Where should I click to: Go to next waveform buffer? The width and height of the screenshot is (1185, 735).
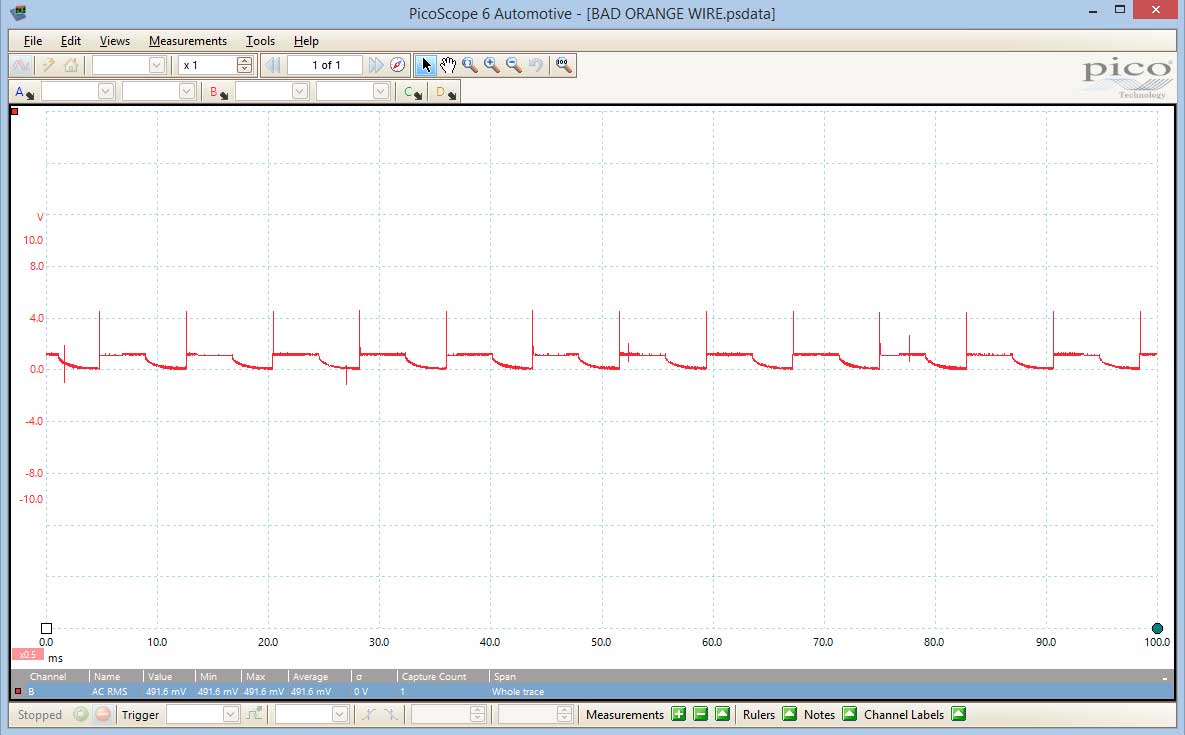point(376,65)
